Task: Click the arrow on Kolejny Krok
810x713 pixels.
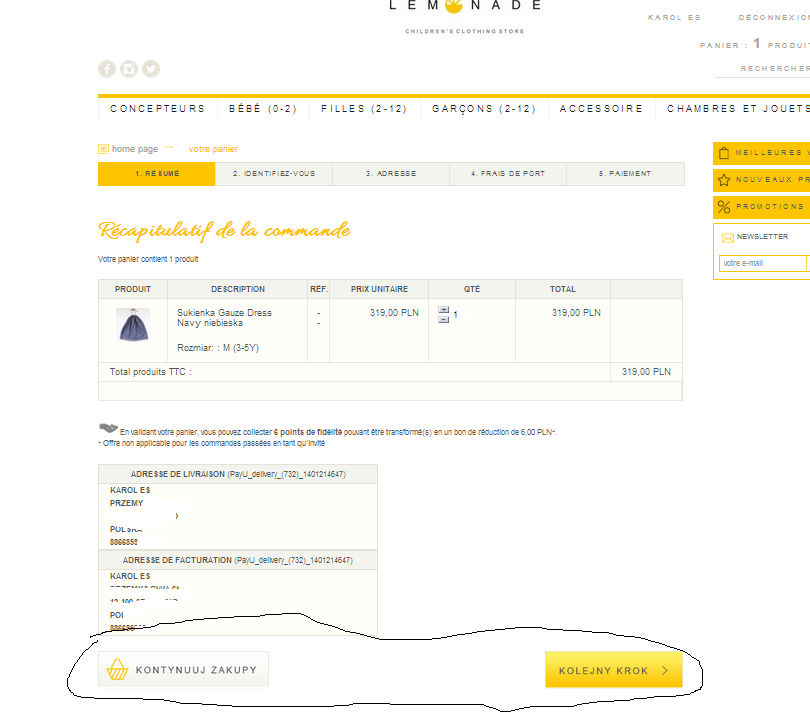Action: [x=665, y=670]
